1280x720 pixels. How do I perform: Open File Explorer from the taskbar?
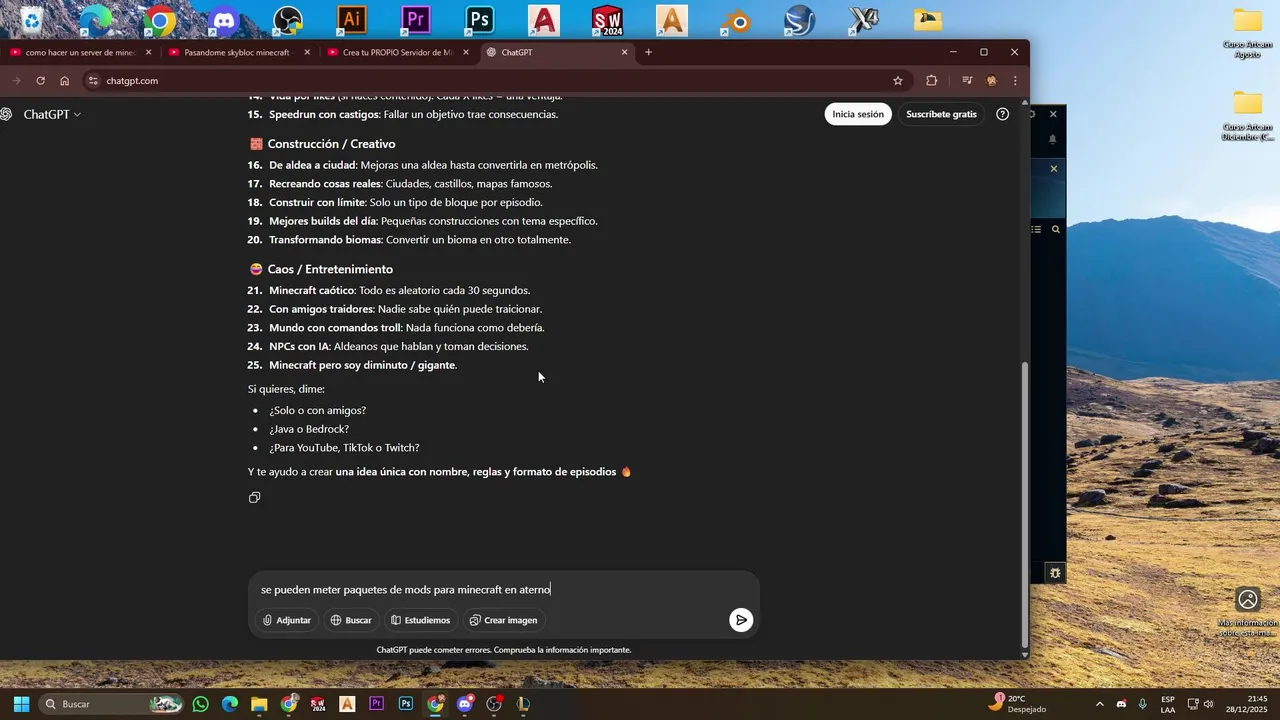click(x=259, y=704)
